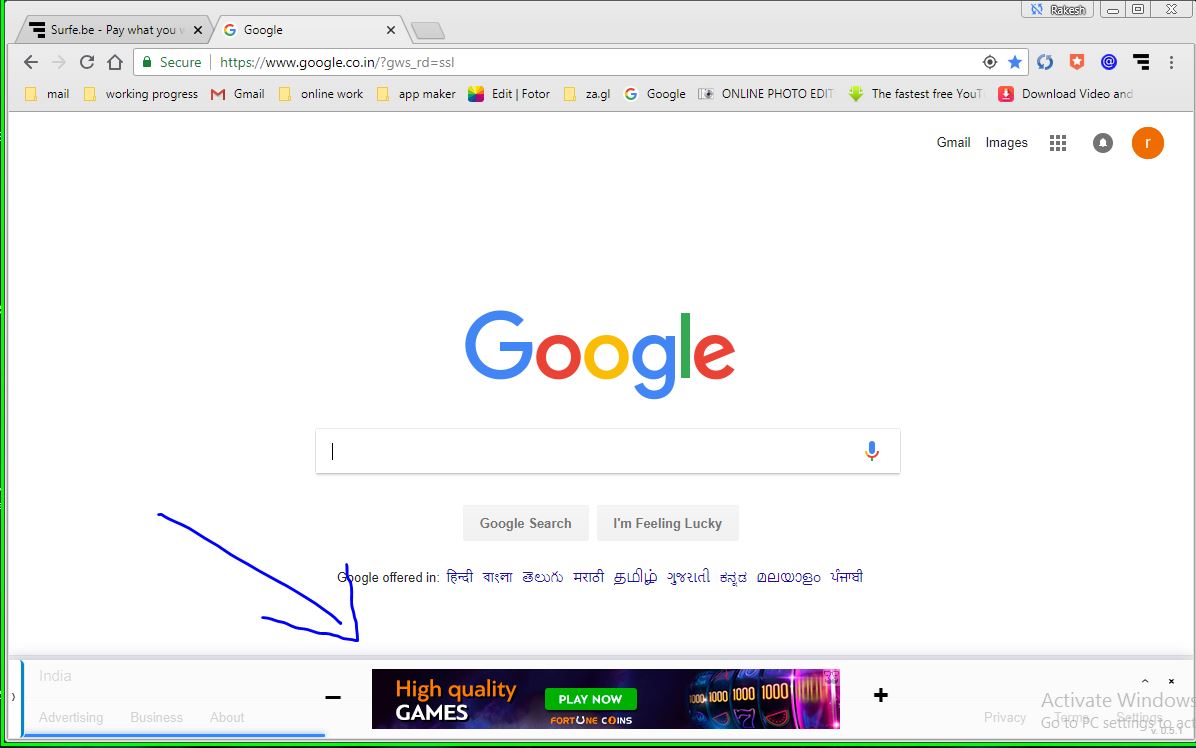Click the Rakesh profile button

(x=1057, y=9)
